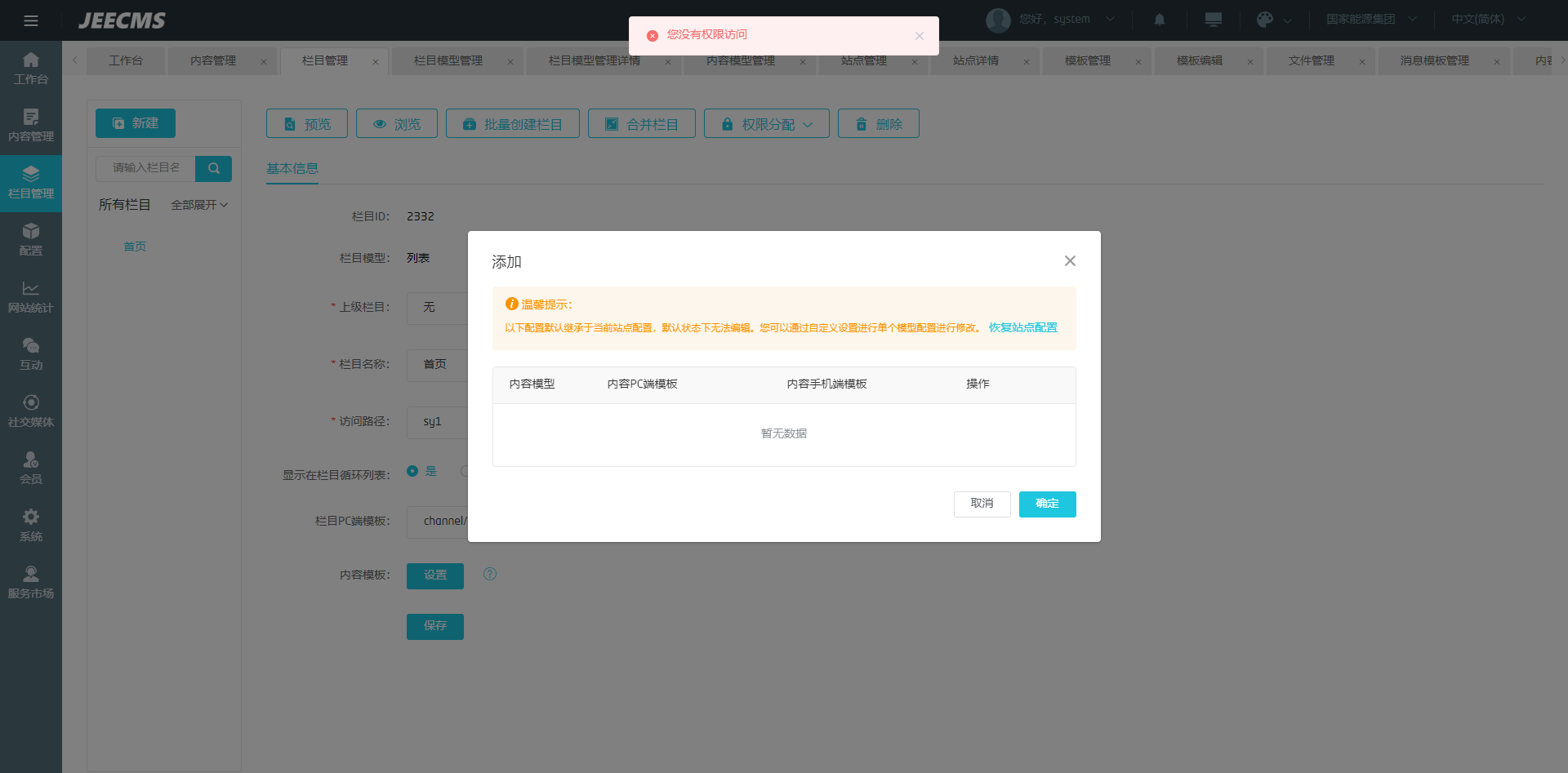Open the 社交媒体 sidebar section

pyautogui.click(x=31, y=412)
